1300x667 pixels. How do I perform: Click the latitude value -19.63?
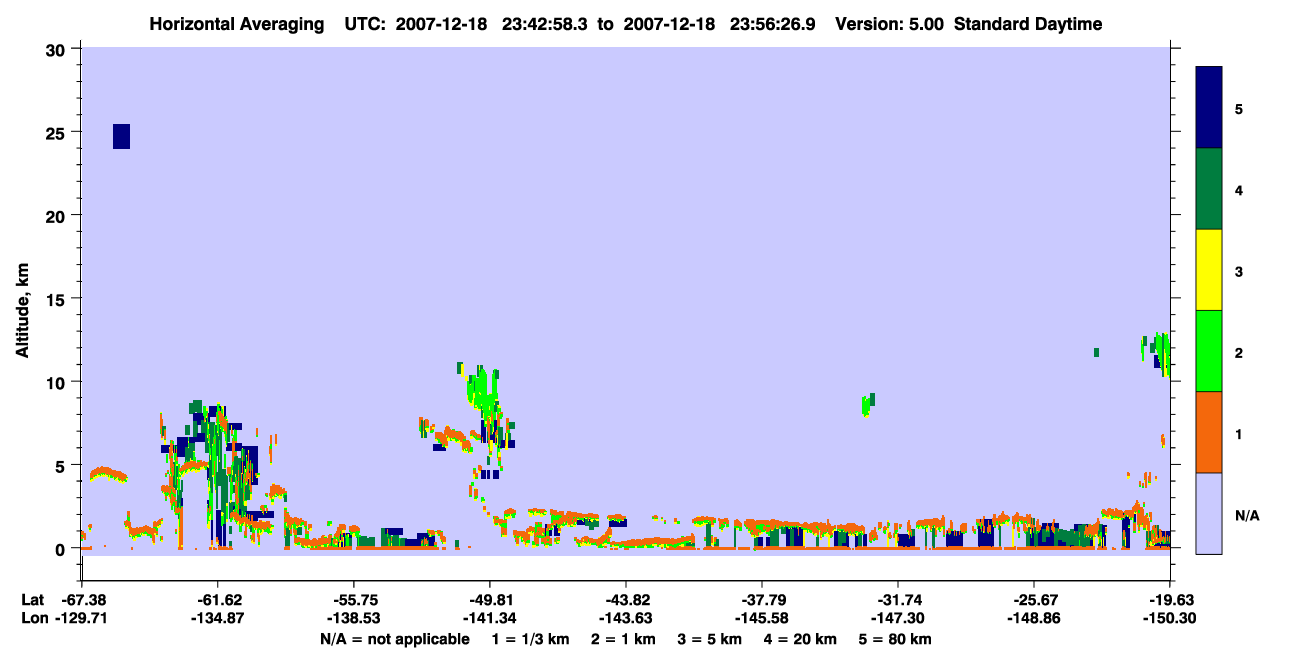[1170, 599]
